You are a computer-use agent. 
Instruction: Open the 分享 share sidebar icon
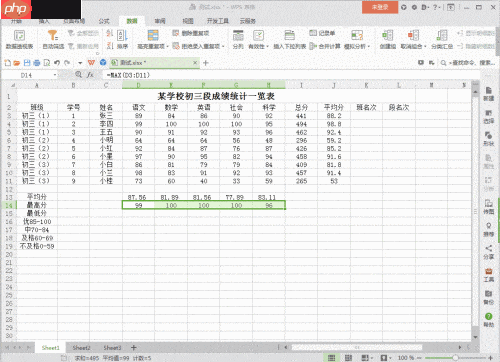tap(489, 252)
